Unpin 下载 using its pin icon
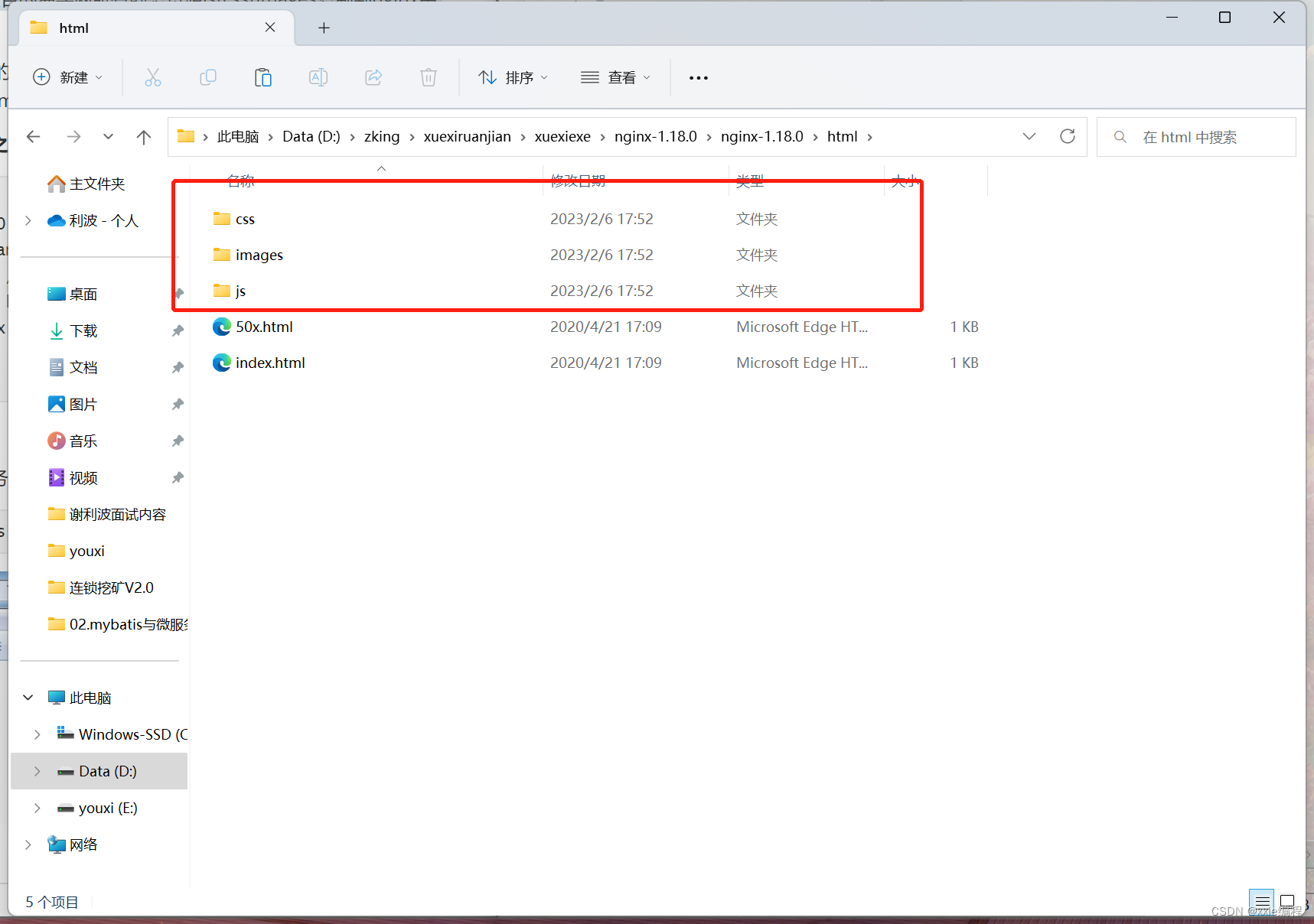The width and height of the screenshot is (1314, 924). coord(178,330)
